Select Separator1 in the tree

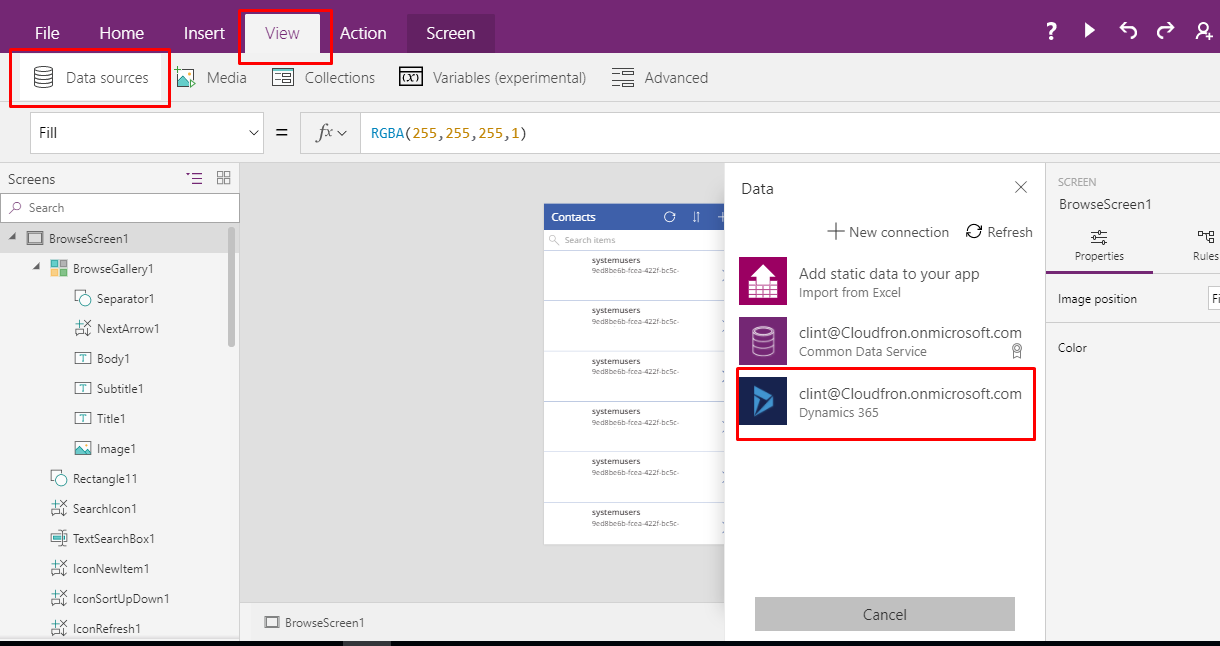pos(125,299)
